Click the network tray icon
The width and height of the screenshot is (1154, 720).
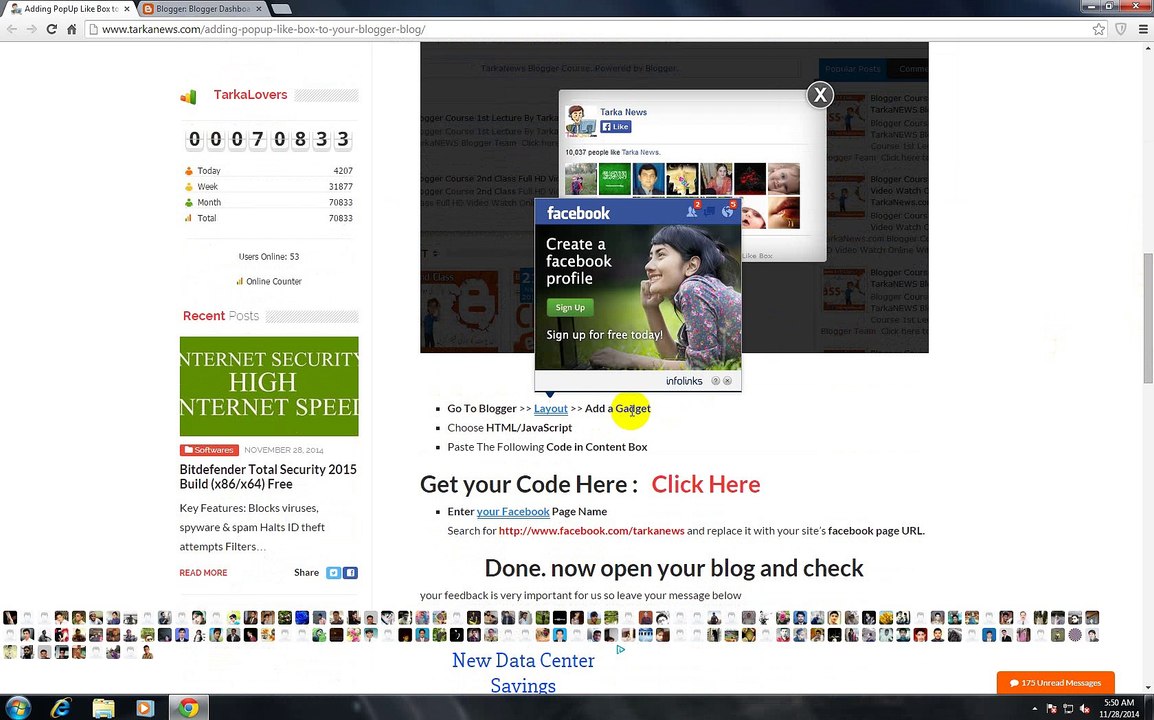1067,708
